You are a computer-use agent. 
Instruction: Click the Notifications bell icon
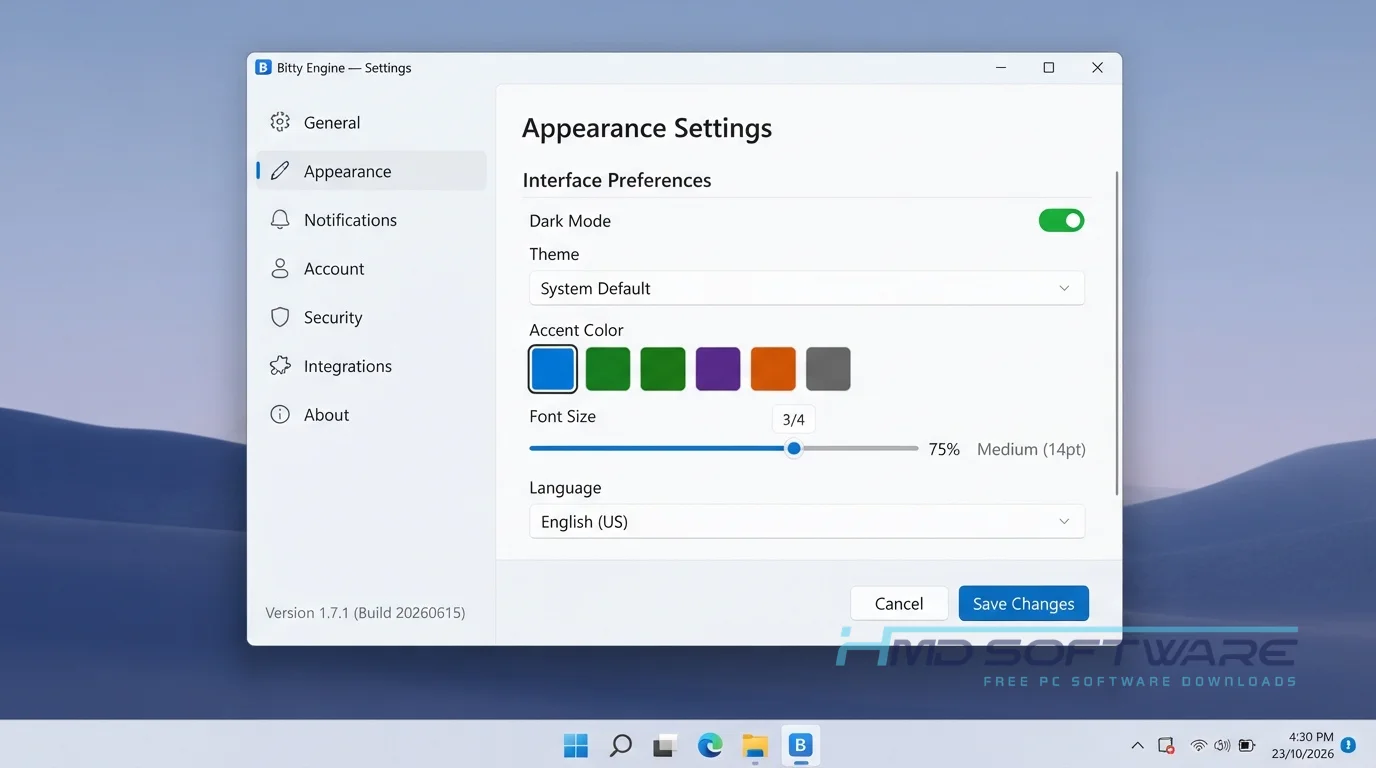[280, 220]
